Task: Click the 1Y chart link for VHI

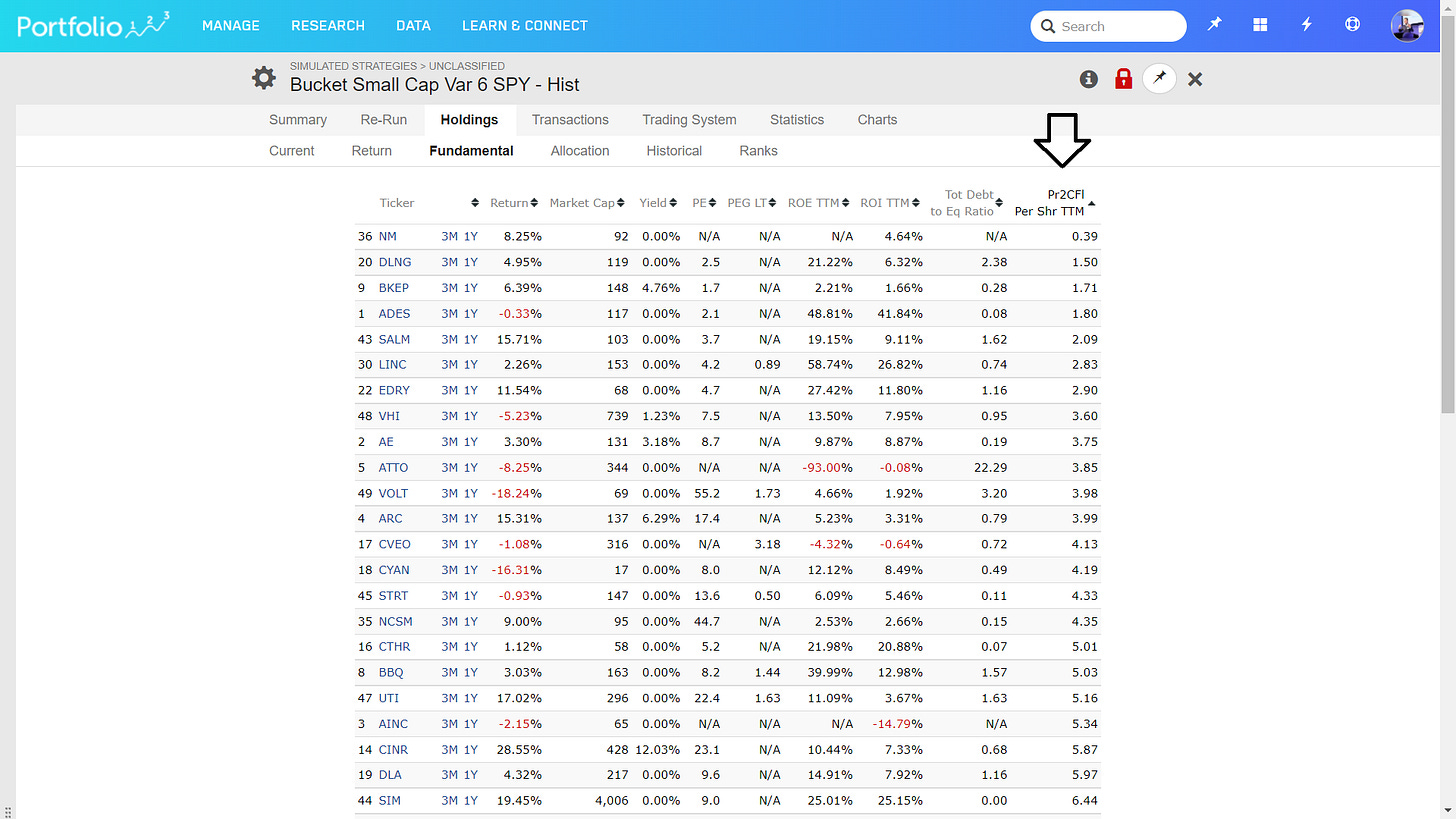Action: point(470,416)
